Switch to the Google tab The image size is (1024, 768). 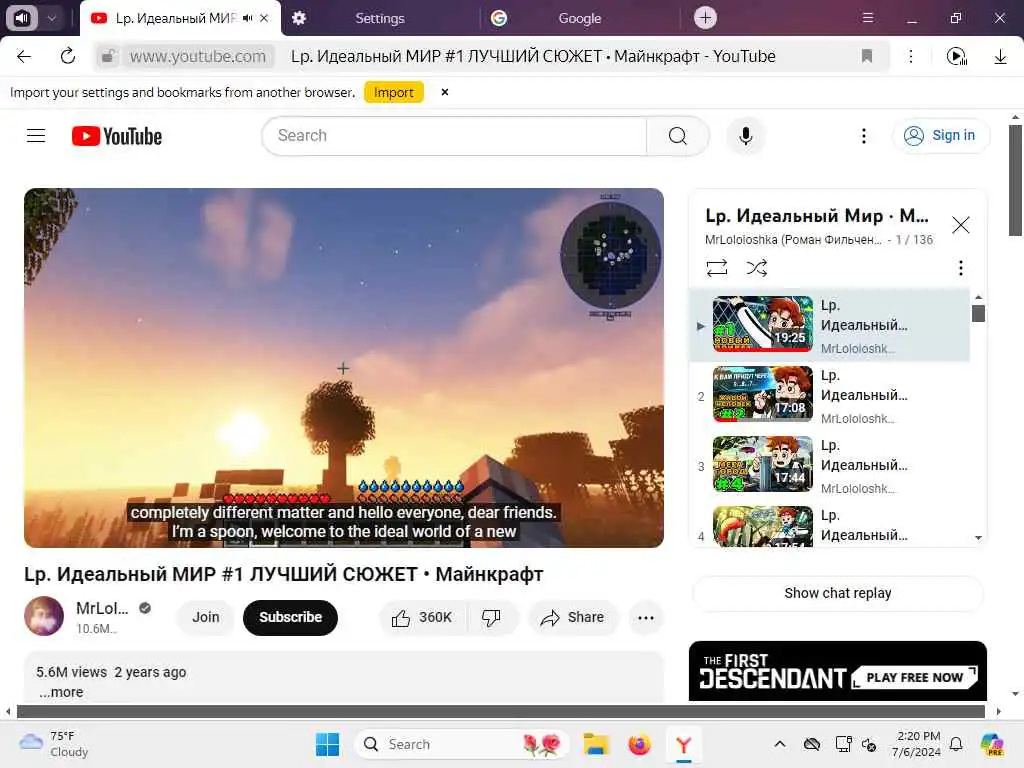[x=579, y=18]
